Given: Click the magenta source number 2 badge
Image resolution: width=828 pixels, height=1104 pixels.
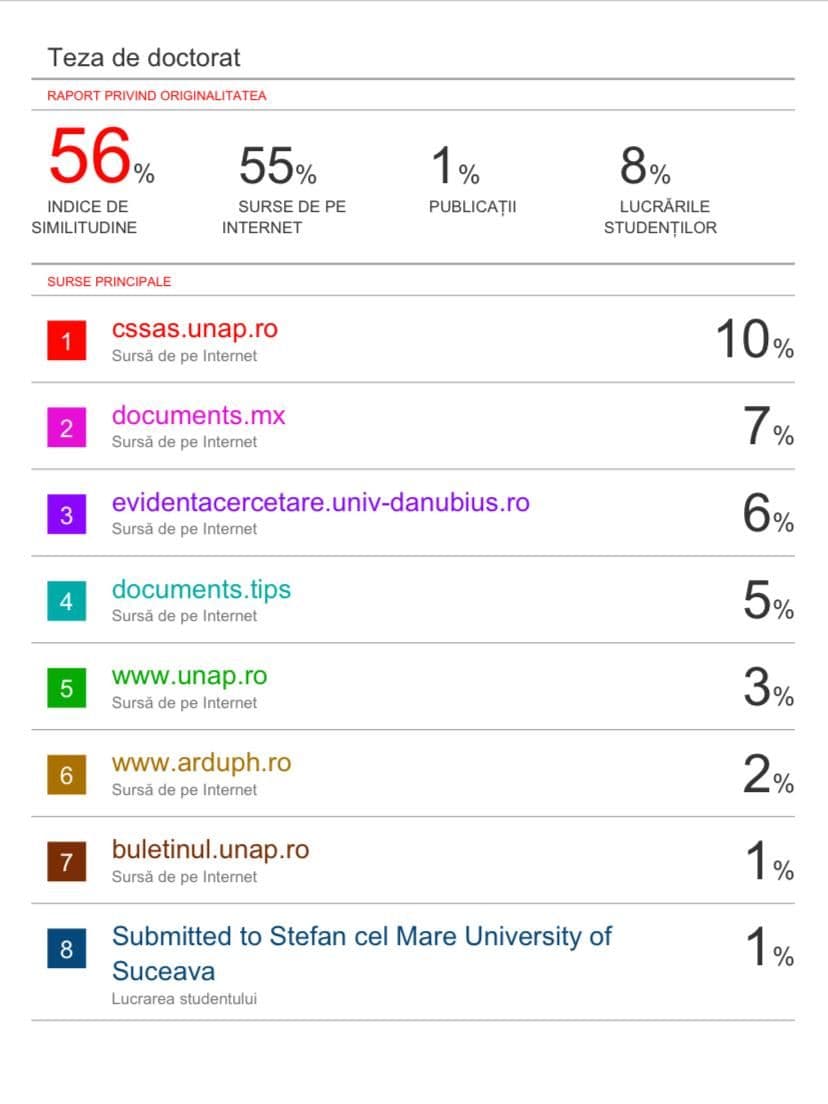Looking at the screenshot, I should 66,428.
